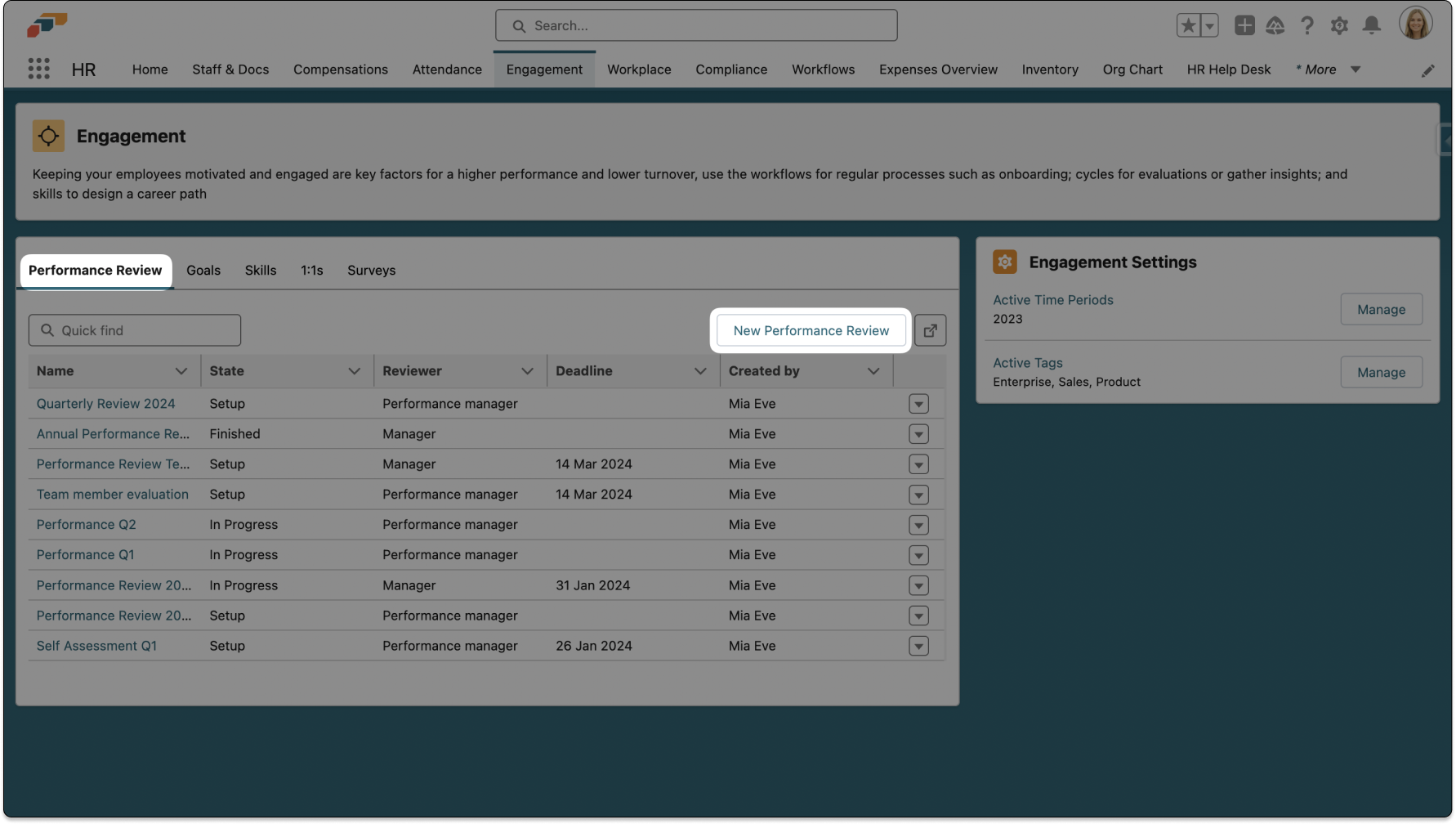Click the global create plus icon

tap(1244, 25)
